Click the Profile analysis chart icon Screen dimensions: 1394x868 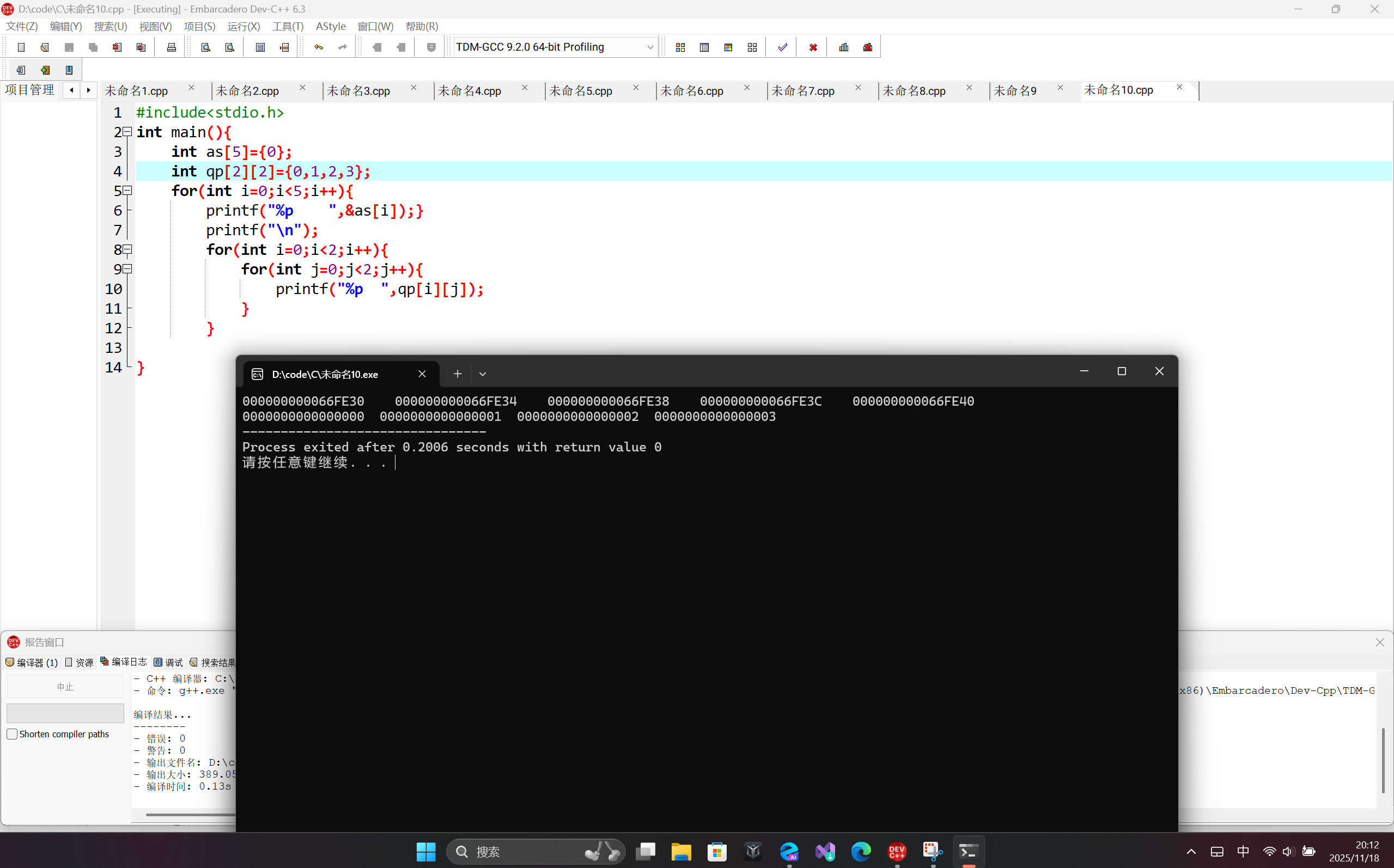[843, 47]
